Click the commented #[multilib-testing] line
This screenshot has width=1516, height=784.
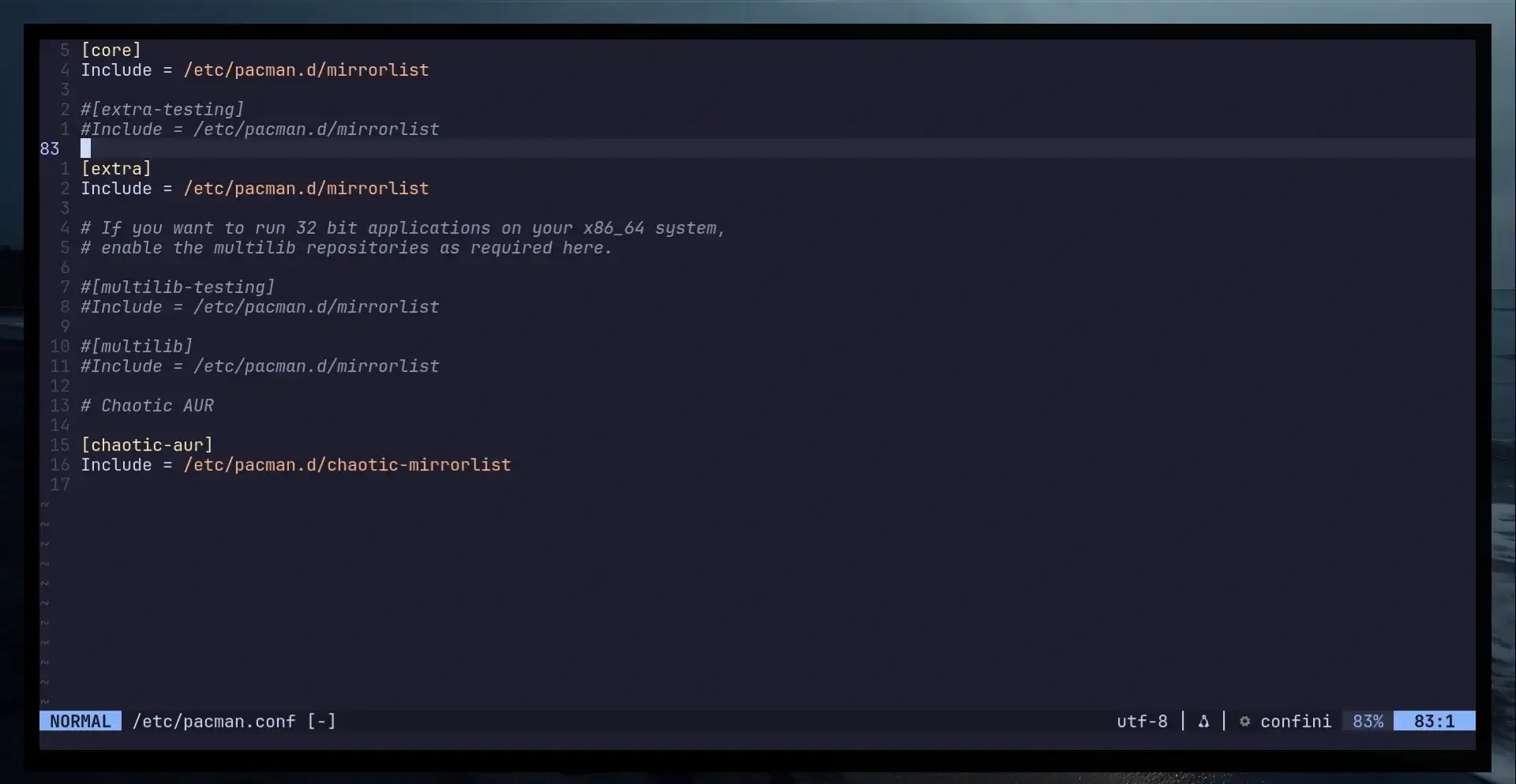pos(177,287)
